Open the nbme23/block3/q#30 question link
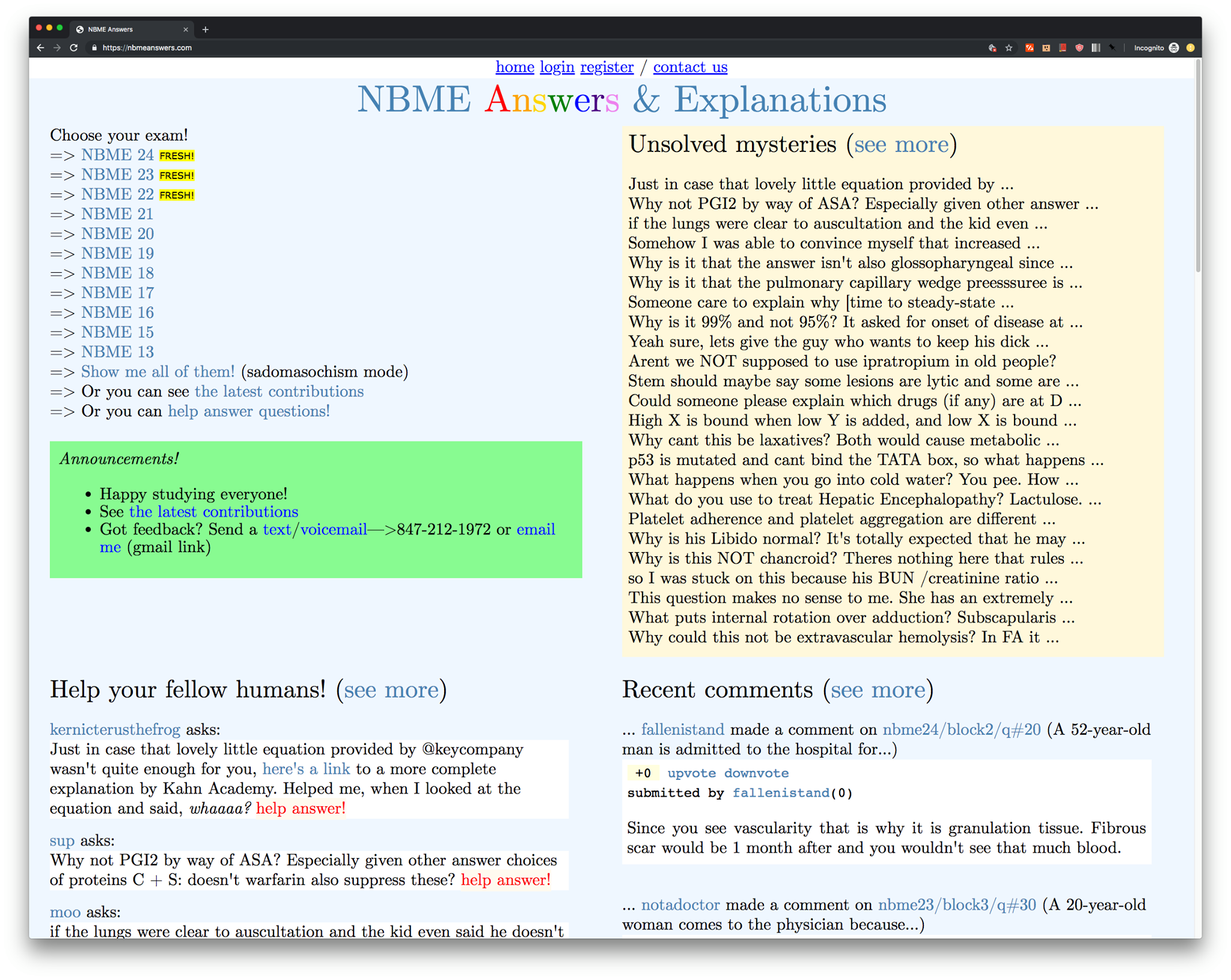 coord(957,905)
